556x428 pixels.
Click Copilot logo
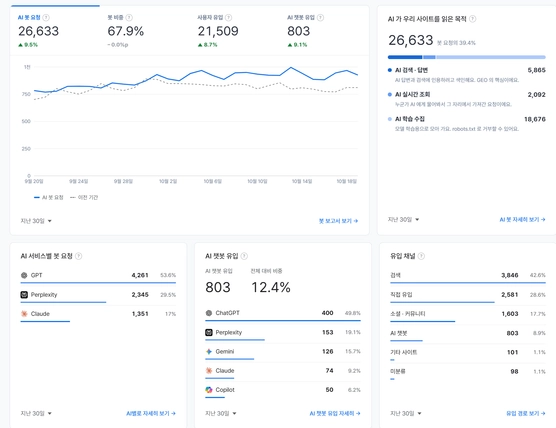[x=209, y=390]
